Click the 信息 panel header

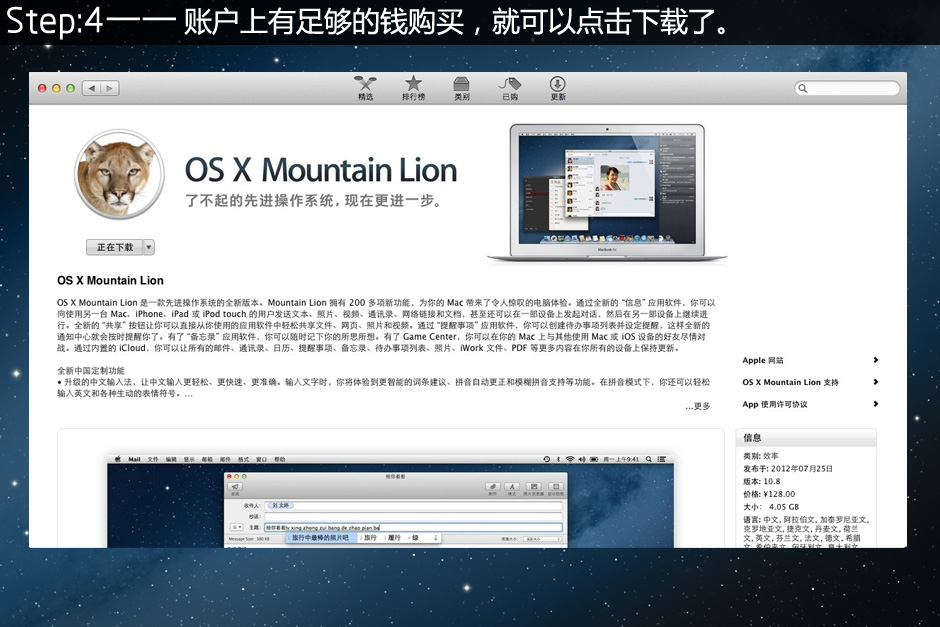coord(806,438)
